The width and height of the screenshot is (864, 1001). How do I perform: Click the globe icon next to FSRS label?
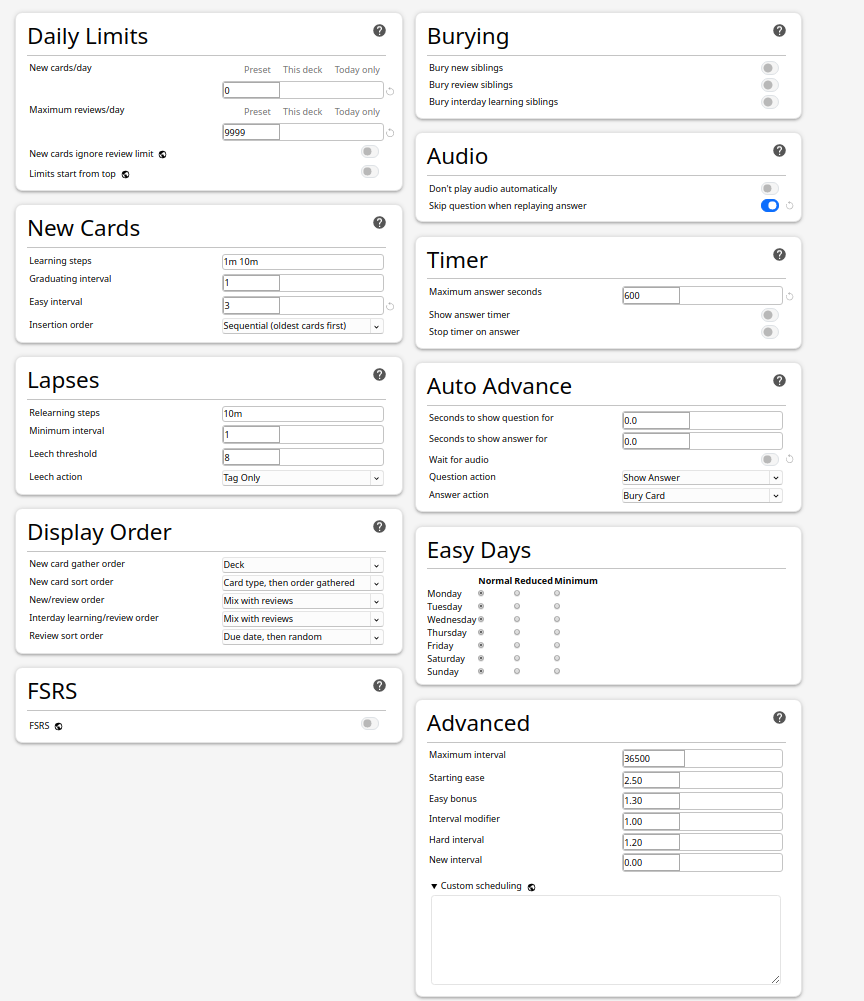coord(59,726)
